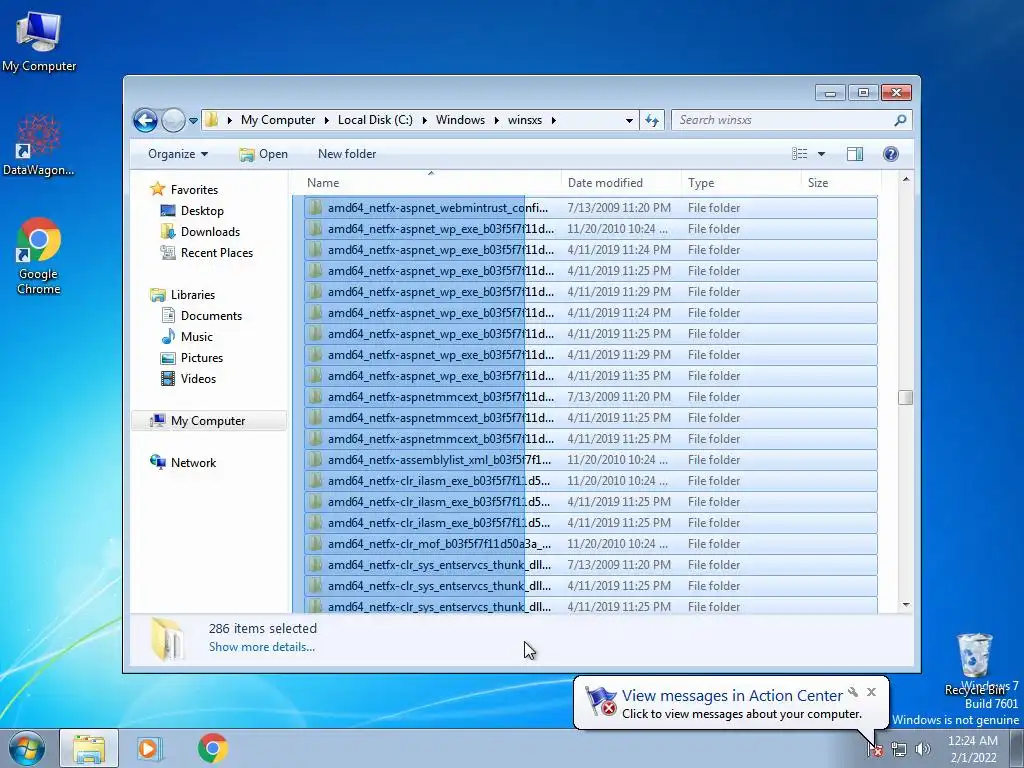Open Google Chrome desktop shortcut
The height and width of the screenshot is (768, 1024).
39,256
